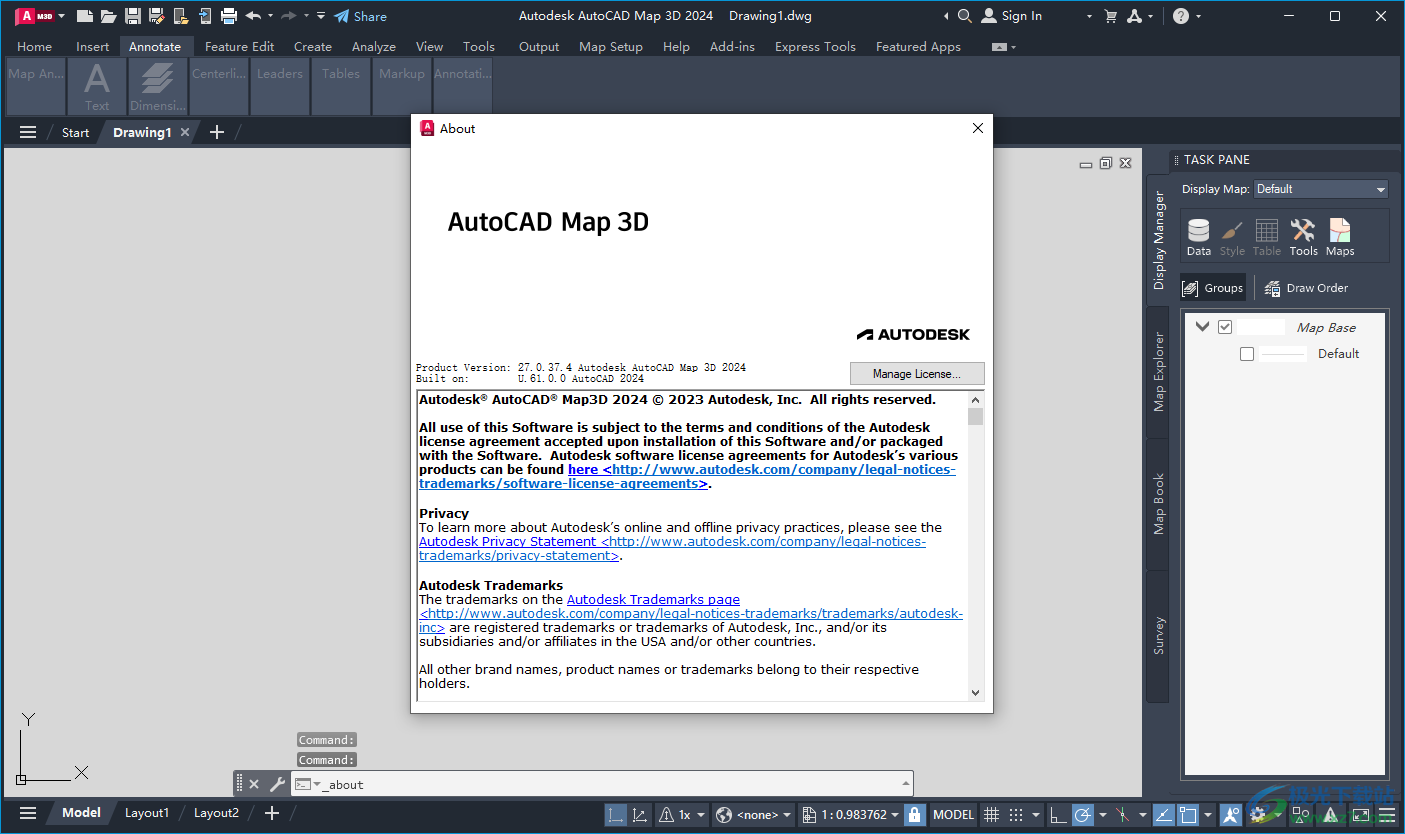This screenshot has width=1405, height=834.
Task: Open the 1:0.983762 scale dropdown
Action: [850, 814]
